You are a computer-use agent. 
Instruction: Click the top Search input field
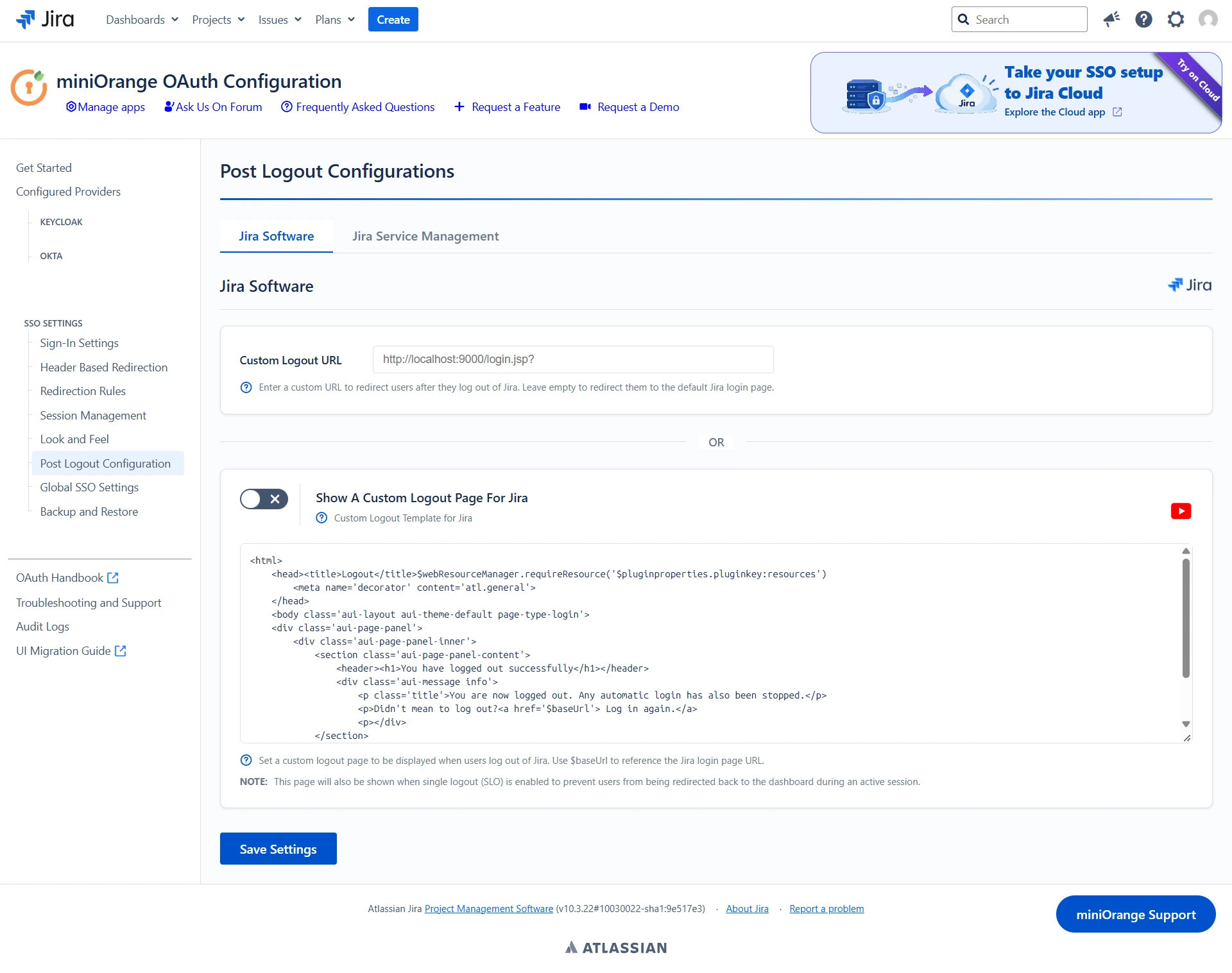[1019, 19]
